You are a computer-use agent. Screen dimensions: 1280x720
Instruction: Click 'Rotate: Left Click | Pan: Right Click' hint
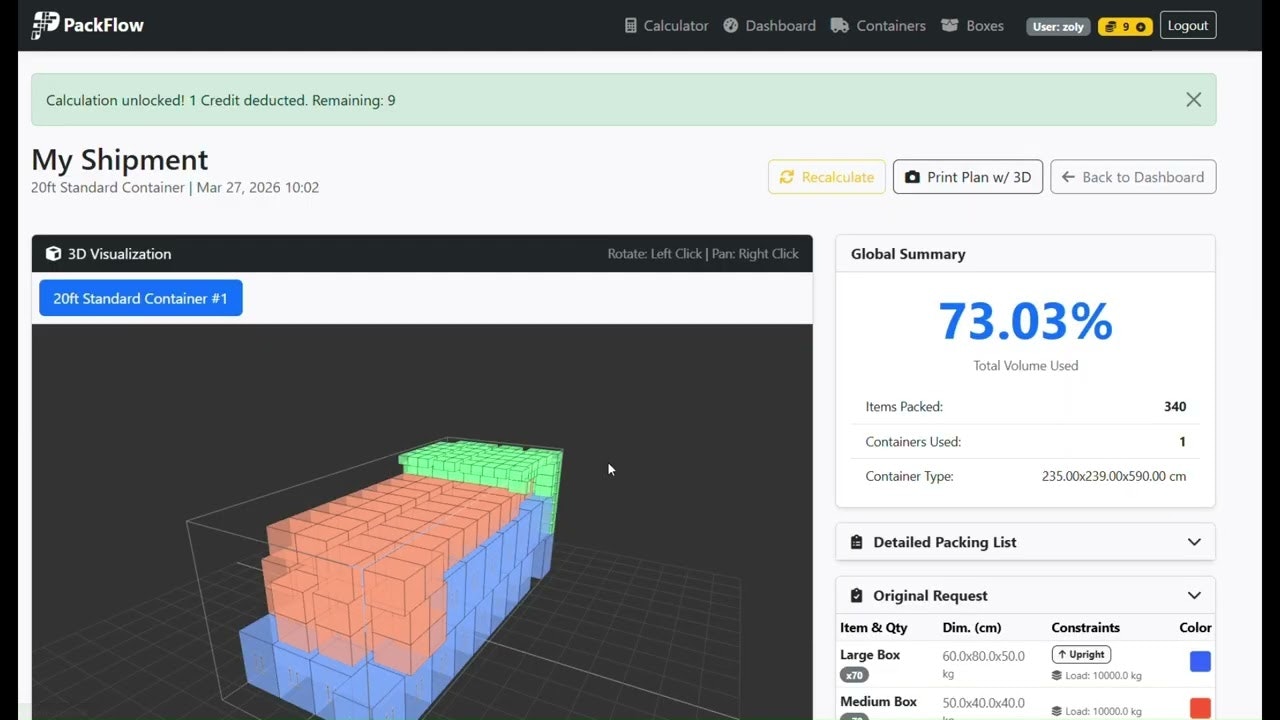coord(703,254)
